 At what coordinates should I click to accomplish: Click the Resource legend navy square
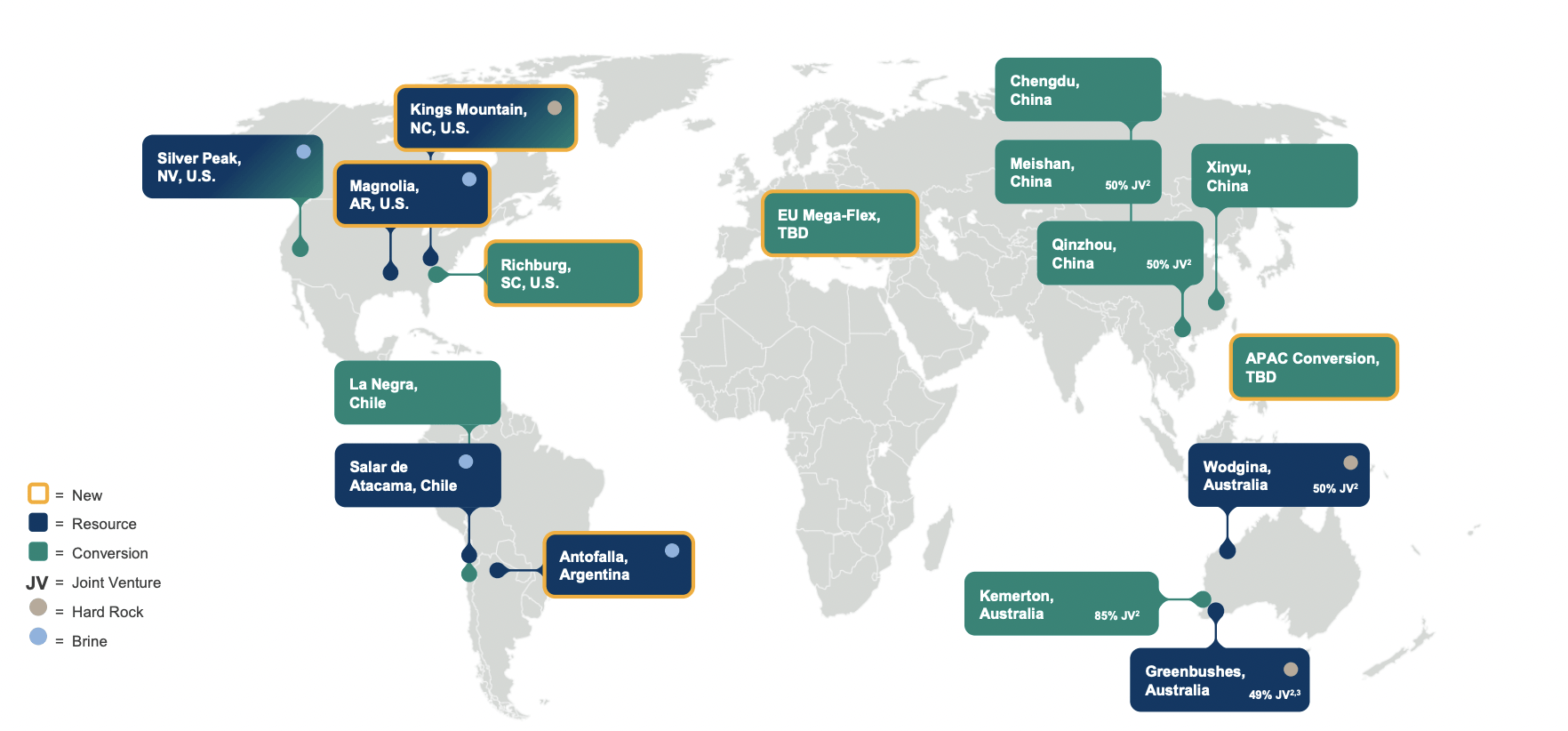coord(38,522)
